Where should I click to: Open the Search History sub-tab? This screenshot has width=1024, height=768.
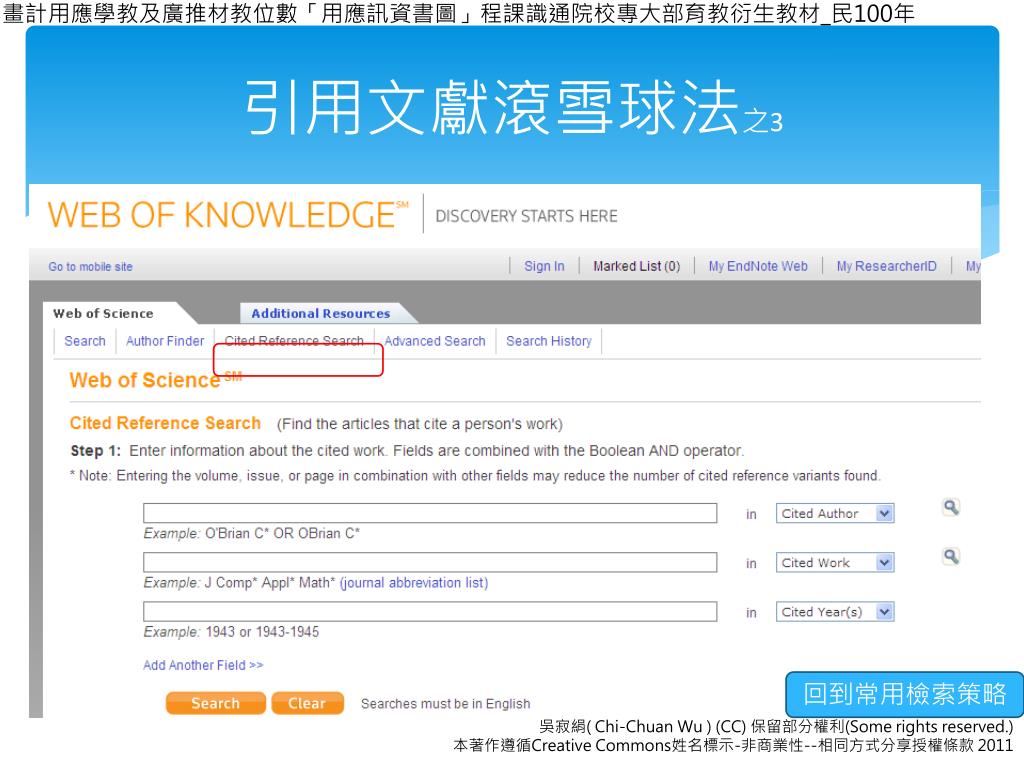[549, 341]
